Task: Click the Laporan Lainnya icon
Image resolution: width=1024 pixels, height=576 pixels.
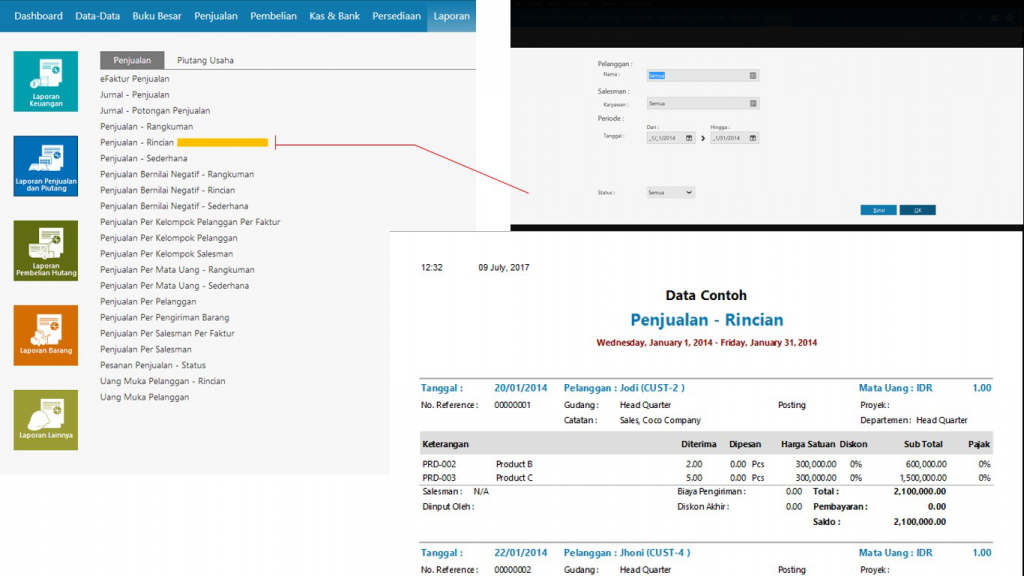Action: pyautogui.click(x=45, y=419)
